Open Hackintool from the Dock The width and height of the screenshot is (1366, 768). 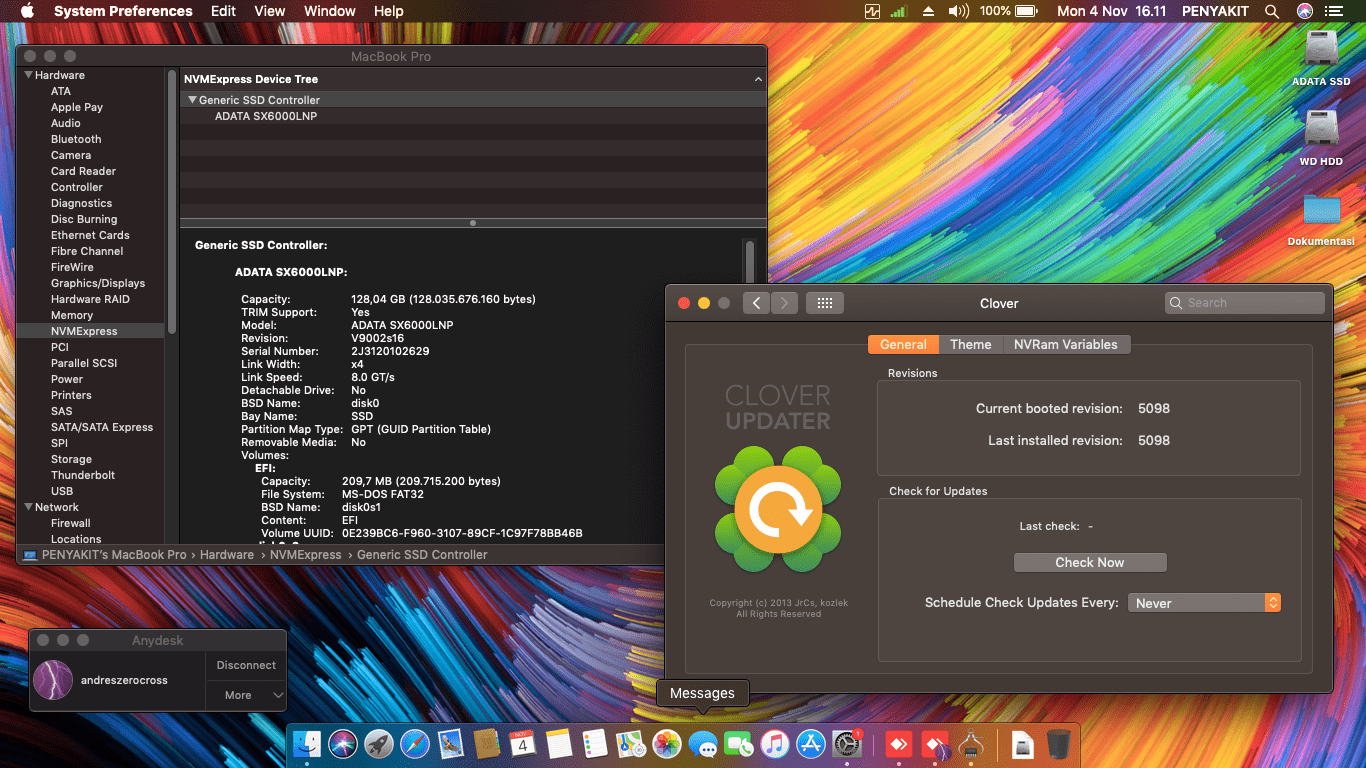(971, 745)
